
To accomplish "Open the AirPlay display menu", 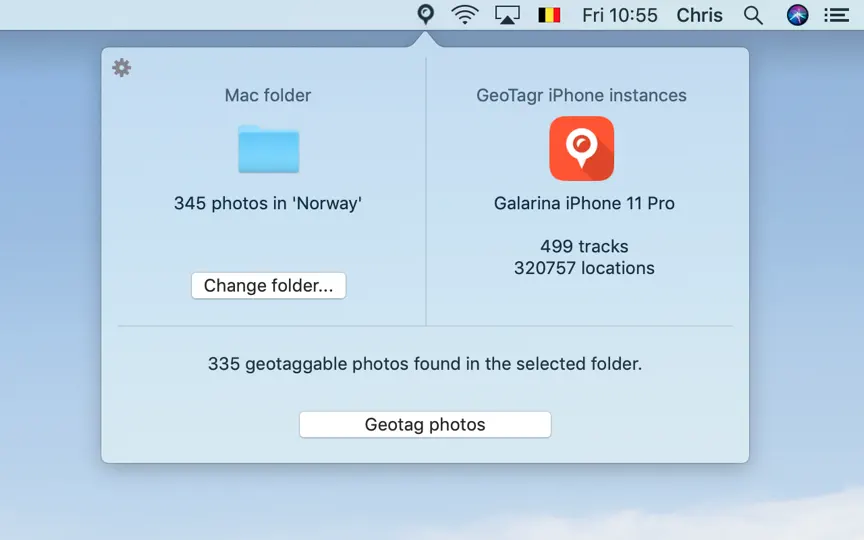I will [507, 15].
